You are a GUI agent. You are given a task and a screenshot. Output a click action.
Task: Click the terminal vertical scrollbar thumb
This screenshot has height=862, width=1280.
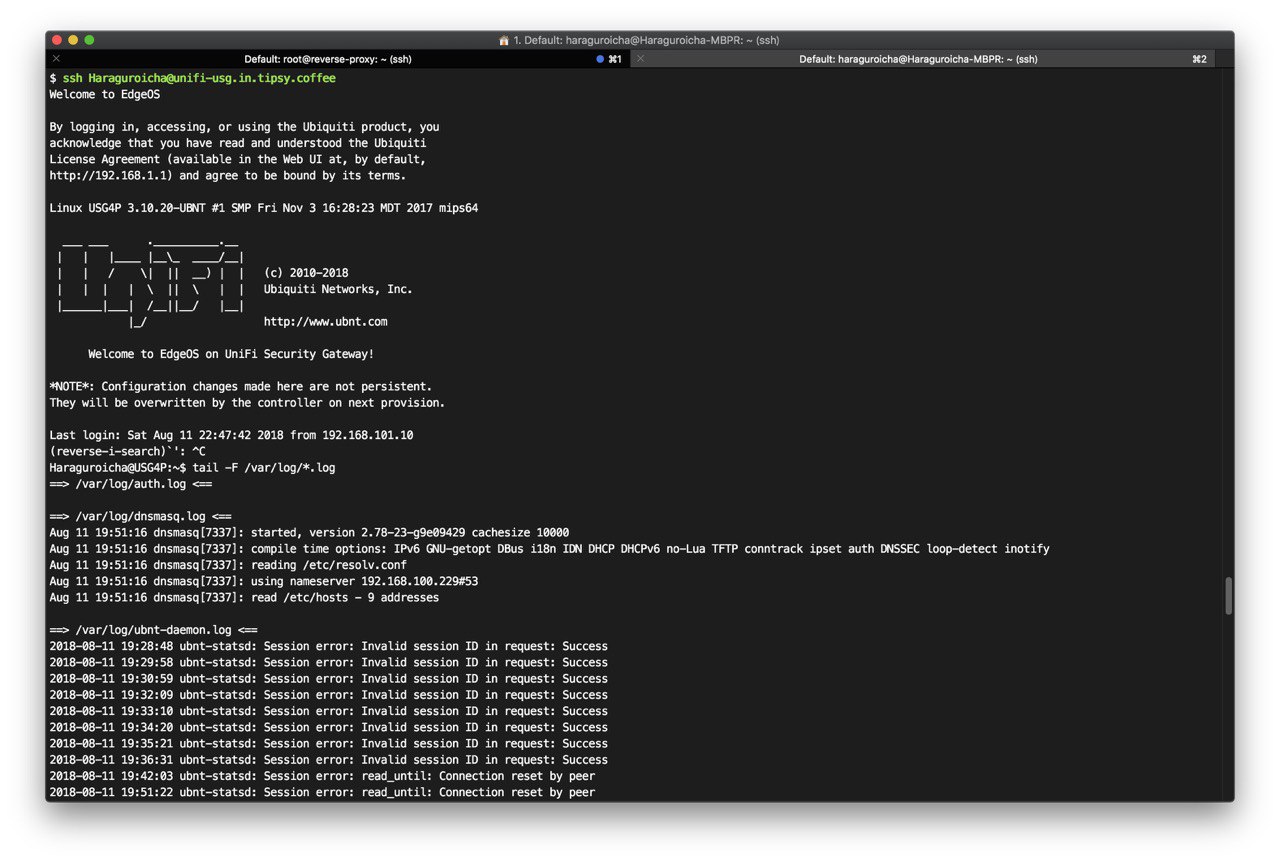point(1228,596)
